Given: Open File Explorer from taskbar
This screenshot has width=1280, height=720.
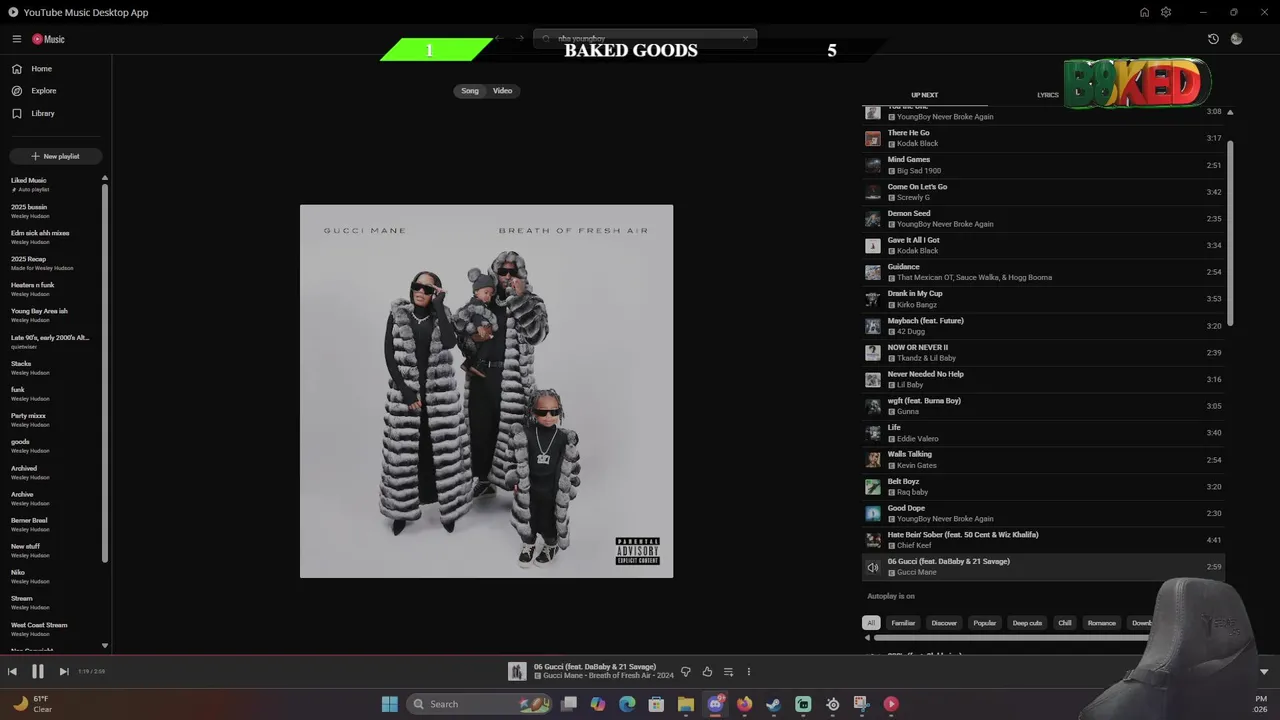Looking at the screenshot, I should point(686,704).
